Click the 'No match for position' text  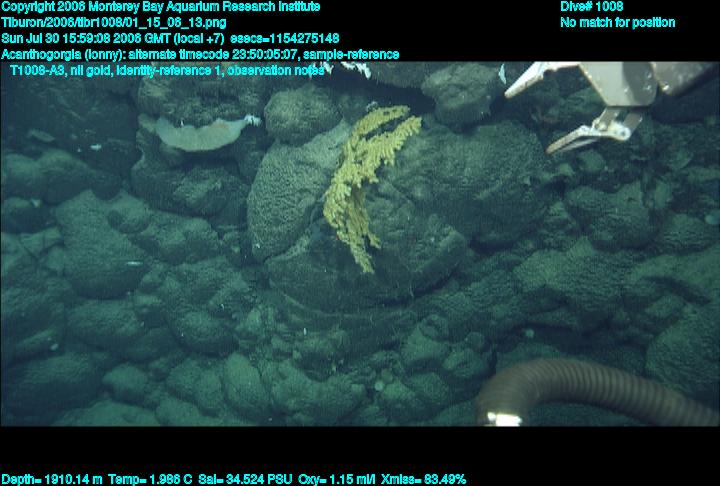(618, 23)
